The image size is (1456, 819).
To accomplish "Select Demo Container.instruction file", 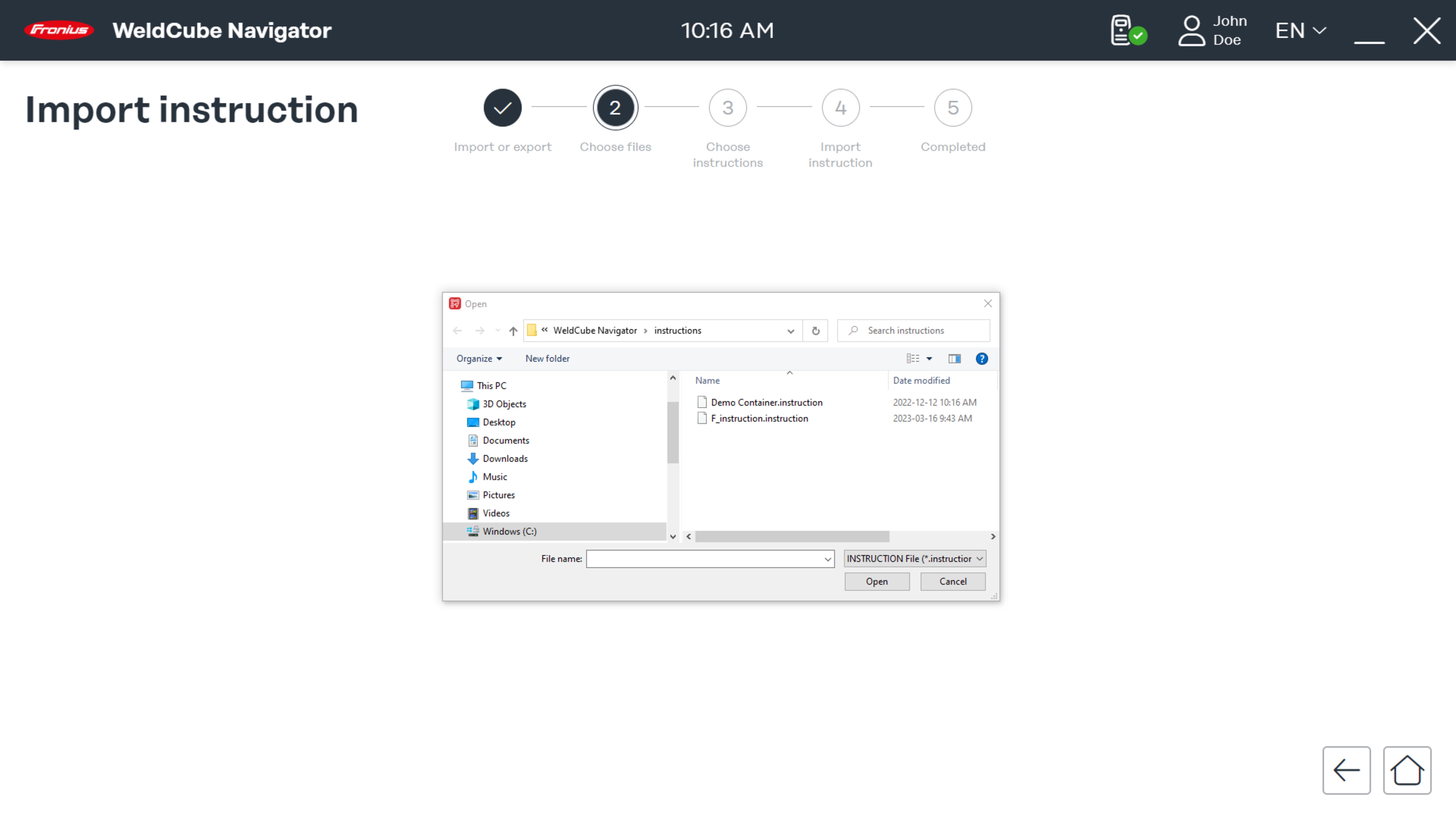I will 766,403.
